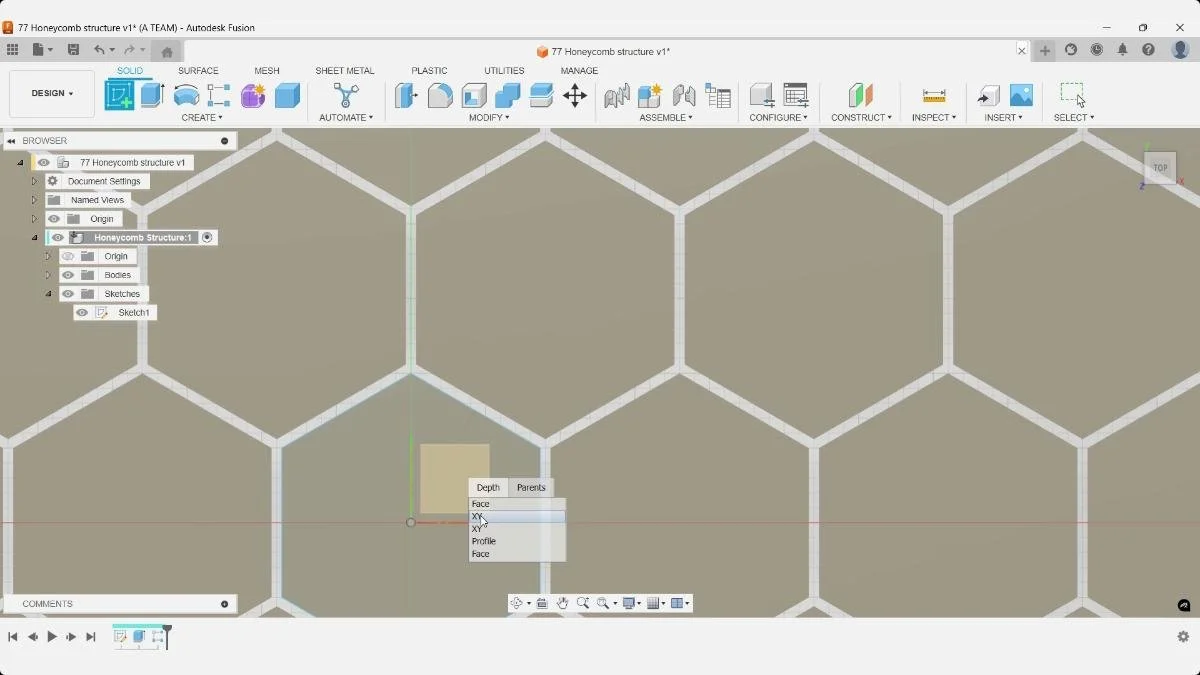The height and width of the screenshot is (675, 1200).
Task: Switch to the SURFACE tab
Action: click(x=198, y=71)
